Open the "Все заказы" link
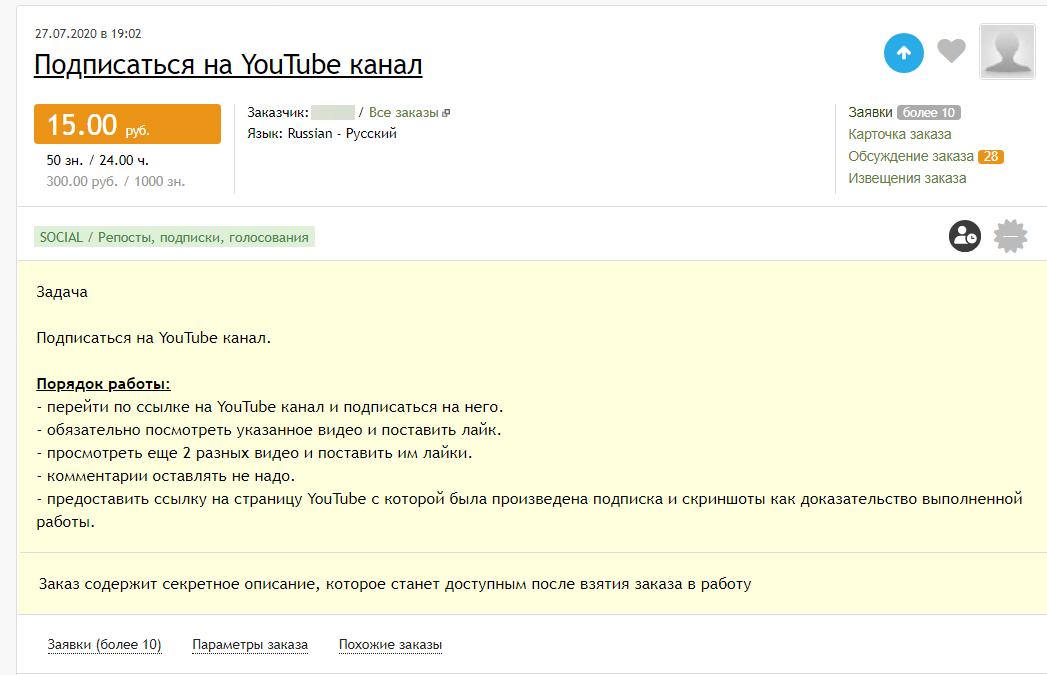 click(x=403, y=113)
